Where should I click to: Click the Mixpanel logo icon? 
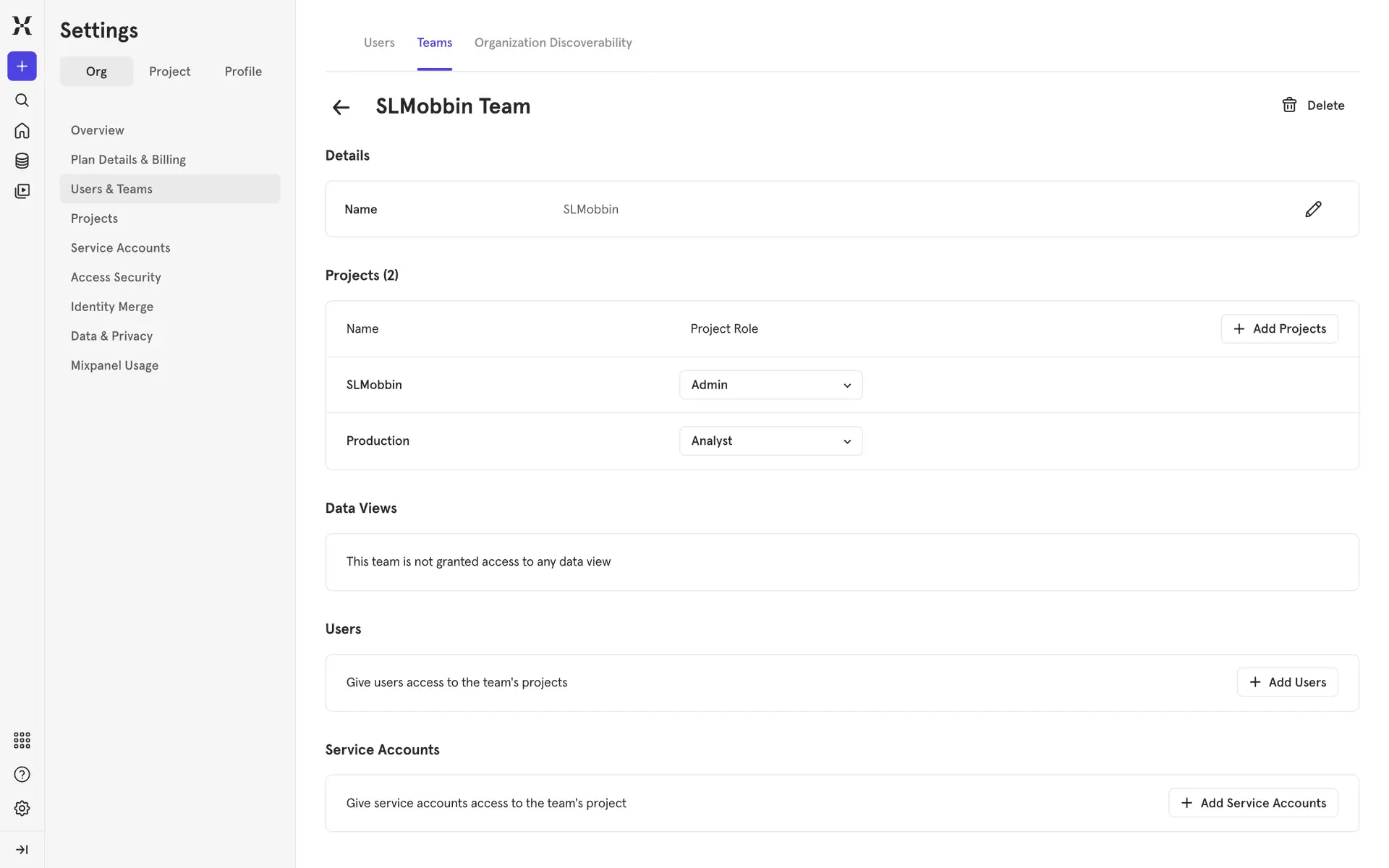(22, 25)
